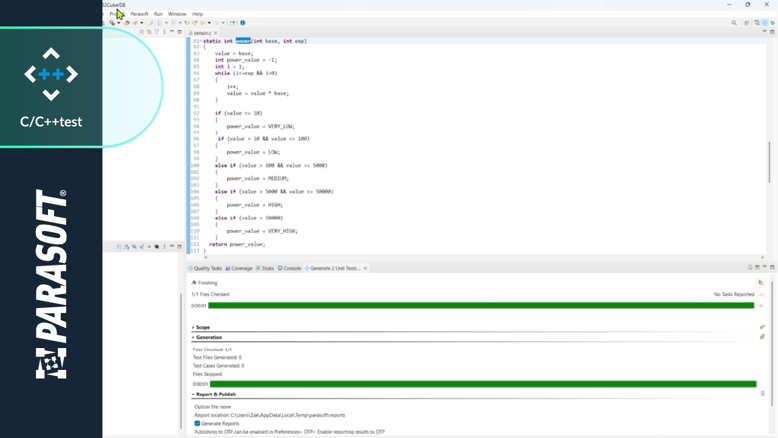This screenshot has height=438, width=778.
Task: Click right arrow of editor horizontal scrollbar
Action: tap(762, 257)
